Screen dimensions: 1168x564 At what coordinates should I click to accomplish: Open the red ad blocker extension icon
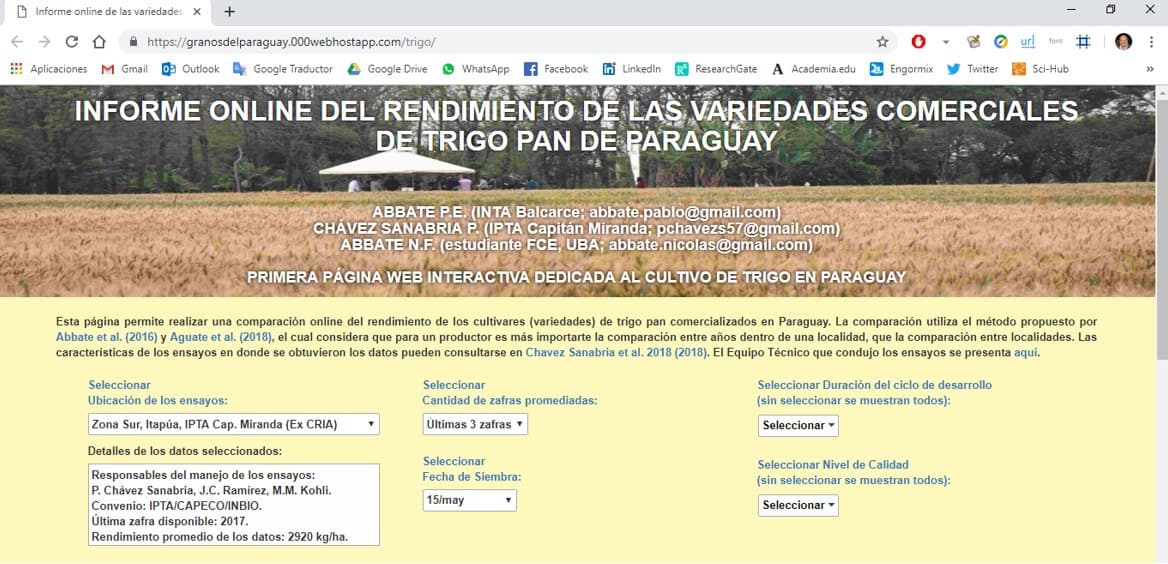click(x=918, y=42)
